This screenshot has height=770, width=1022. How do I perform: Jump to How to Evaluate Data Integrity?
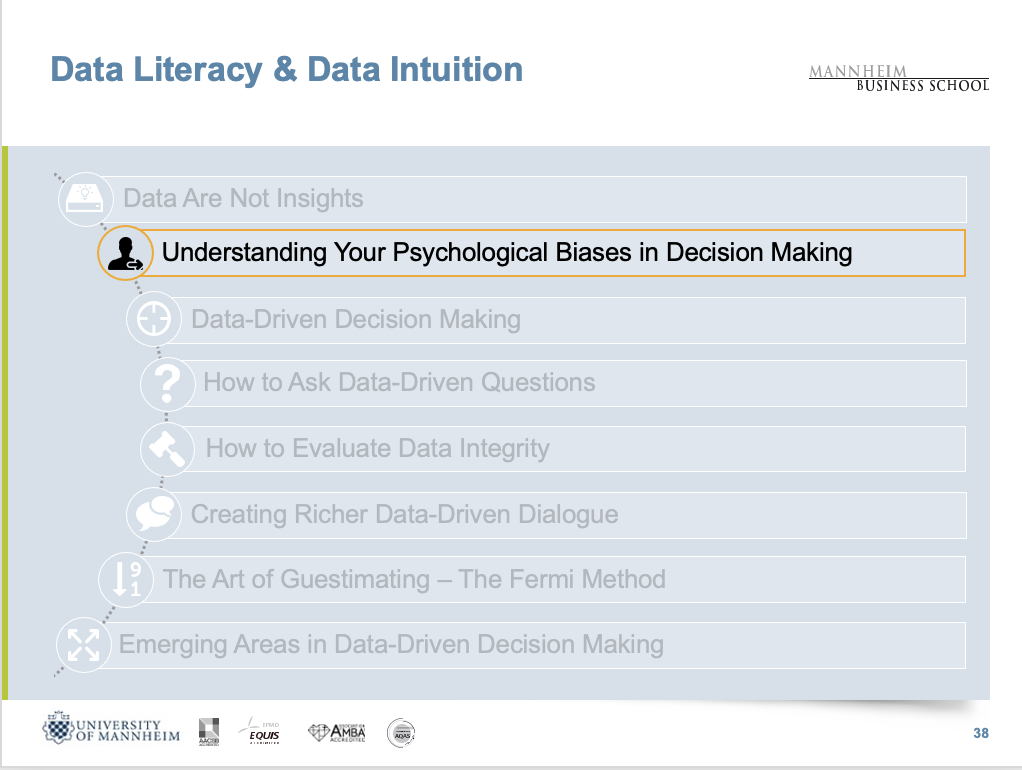[x=377, y=448]
